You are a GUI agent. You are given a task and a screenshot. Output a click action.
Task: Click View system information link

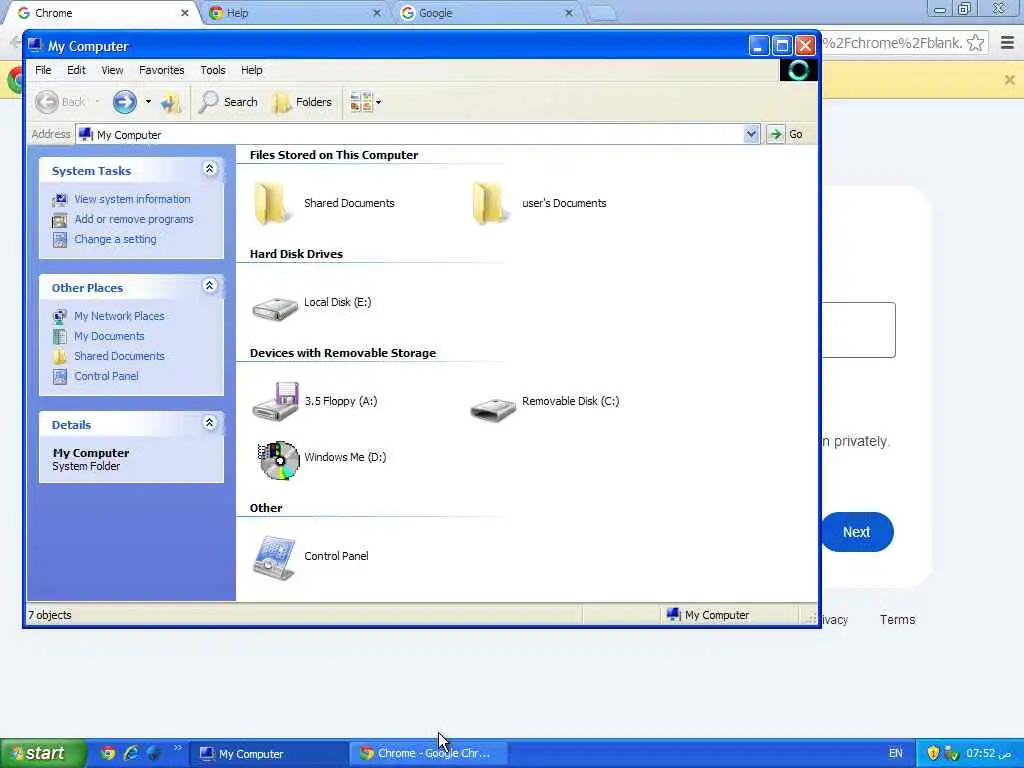[132, 199]
